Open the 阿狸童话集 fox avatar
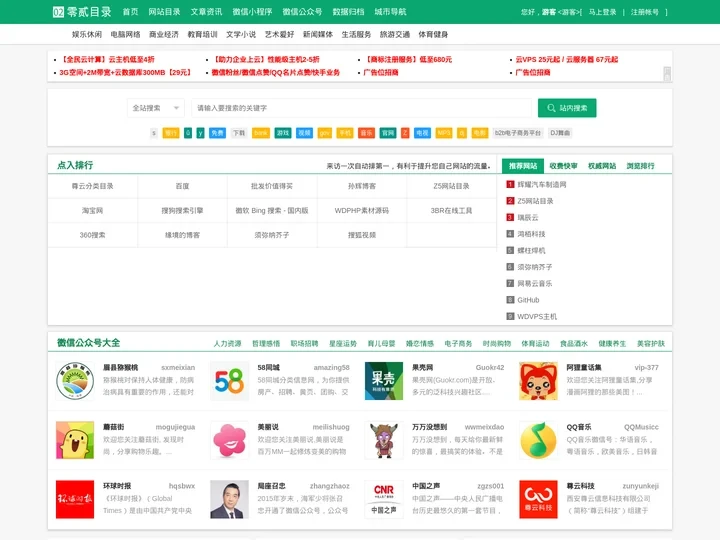 538,381
